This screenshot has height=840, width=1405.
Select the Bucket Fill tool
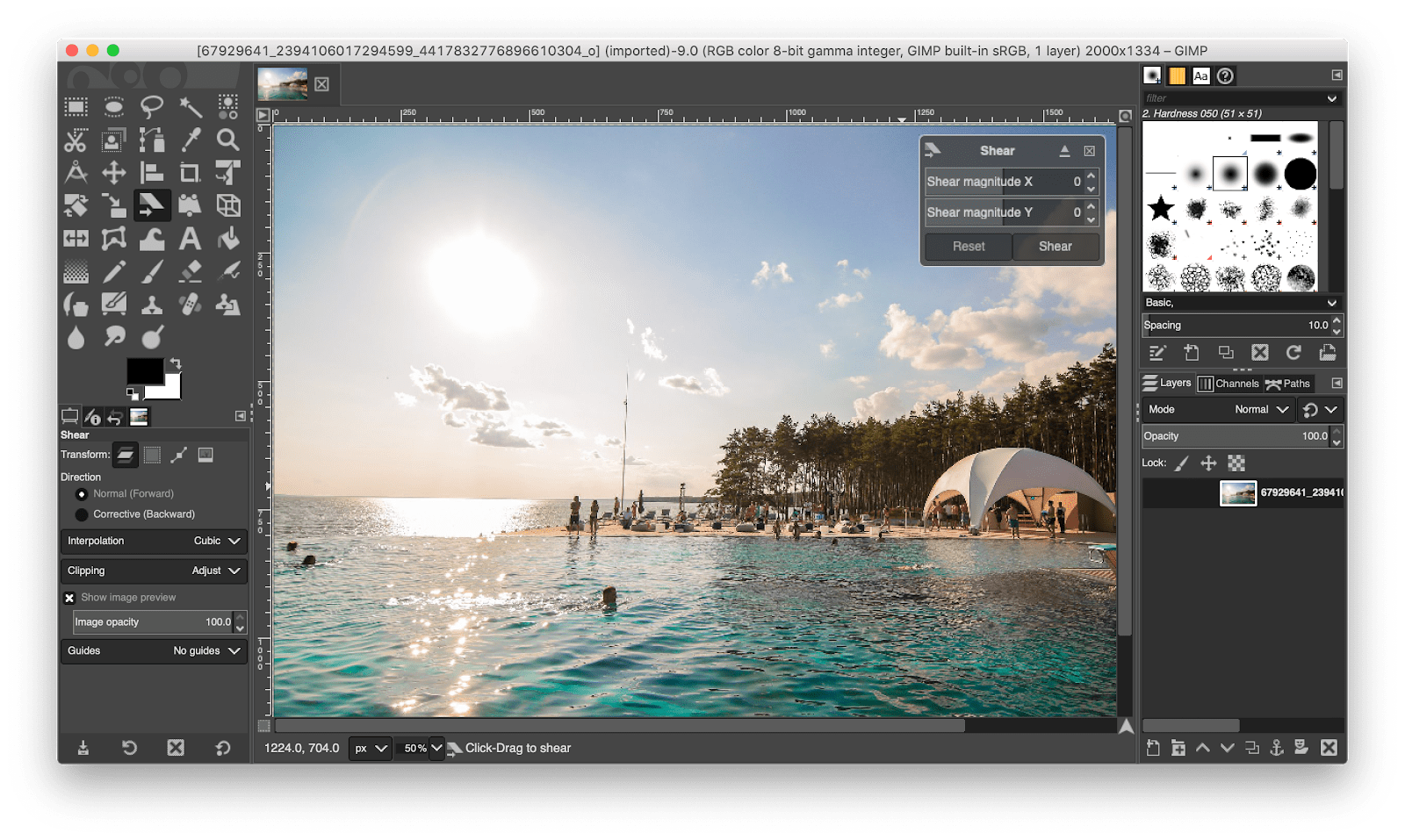227,238
